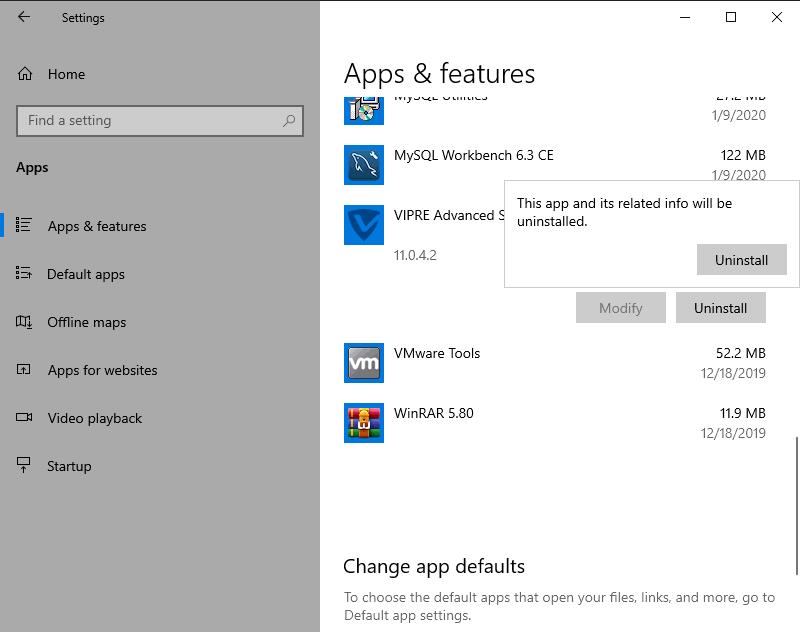800x632 pixels.
Task: Click the MySQL Utilities installer icon
Action: click(x=364, y=110)
